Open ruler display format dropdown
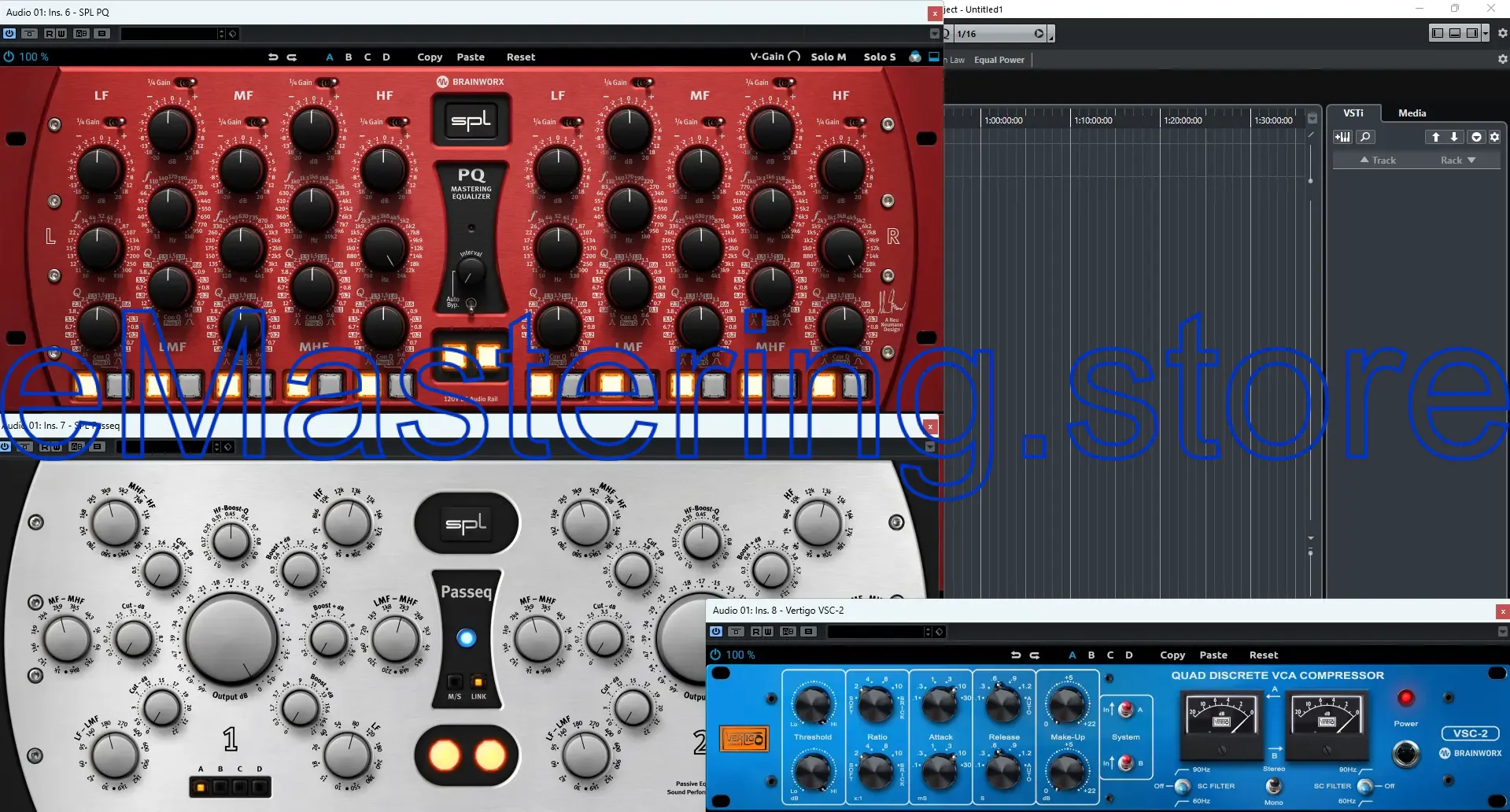The width and height of the screenshot is (1510, 812). click(x=1312, y=120)
